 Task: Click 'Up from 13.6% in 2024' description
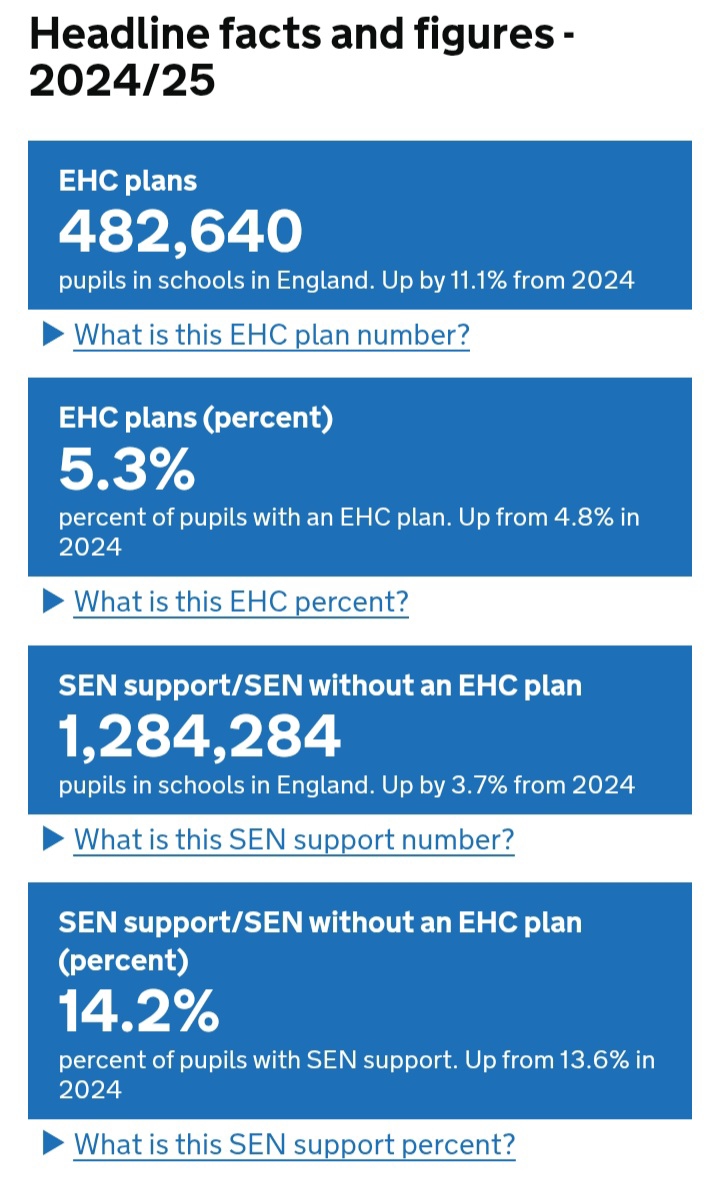(558, 1059)
